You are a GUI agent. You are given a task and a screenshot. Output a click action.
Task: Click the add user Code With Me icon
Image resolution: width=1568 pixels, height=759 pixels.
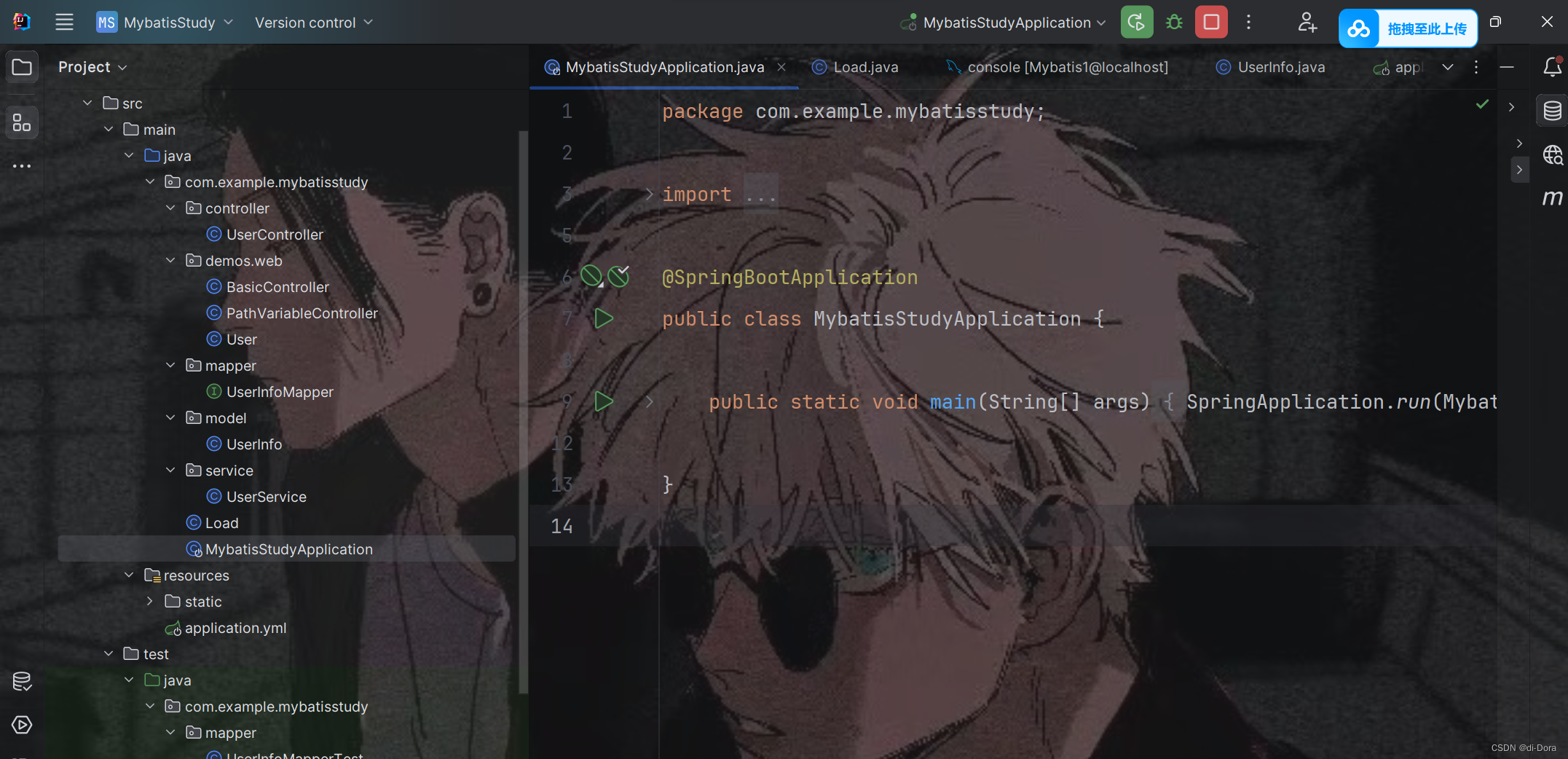(x=1307, y=22)
